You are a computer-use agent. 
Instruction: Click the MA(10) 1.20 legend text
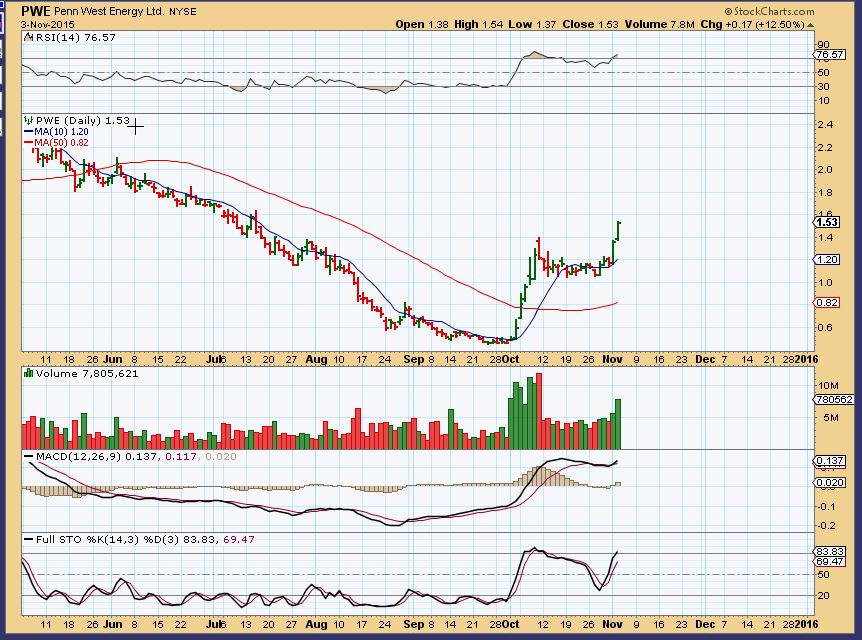61,132
